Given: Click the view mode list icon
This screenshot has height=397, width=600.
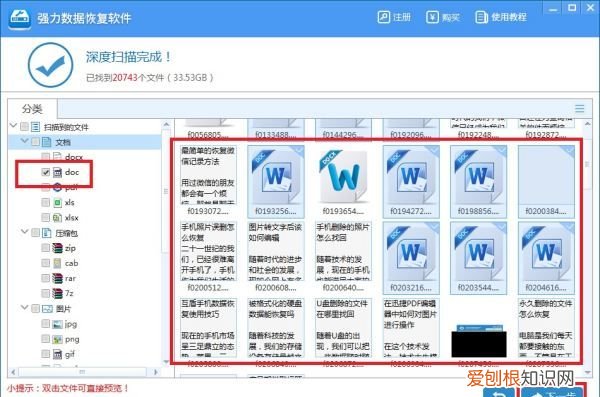Looking at the screenshot, I should pyautogui.click(x=579, y=109).
